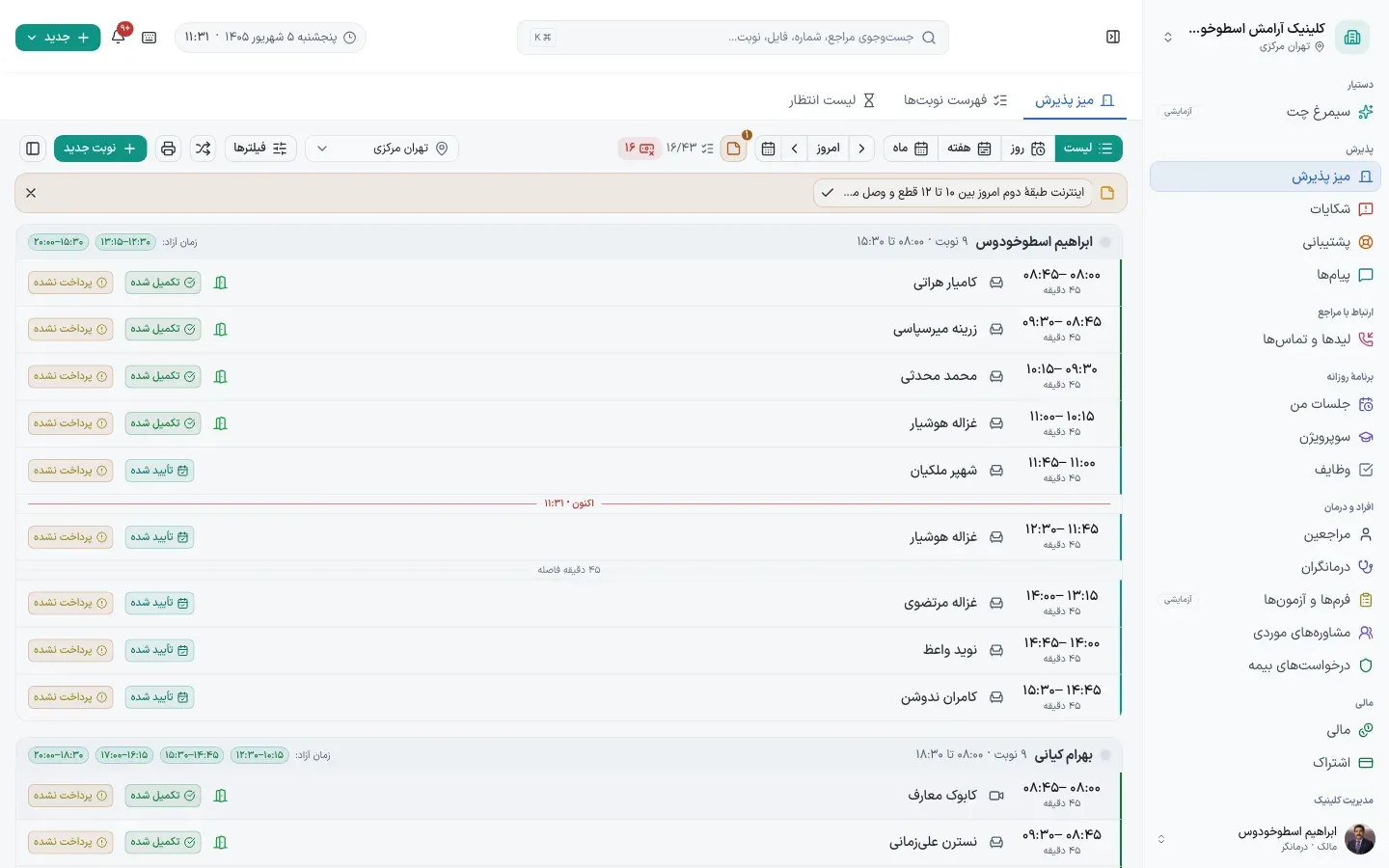Select میز پذیرش in sidebar
1389x868 pixels.
tap(1266, 176)
